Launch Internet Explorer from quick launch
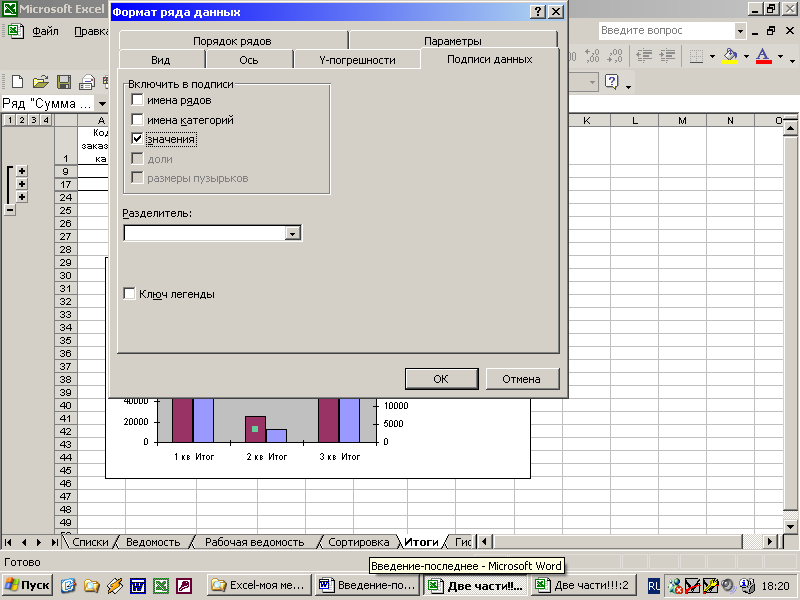Image resolution: width=800 pixels, height=600 pixels. pyautogui.click(x=68, y=585)
